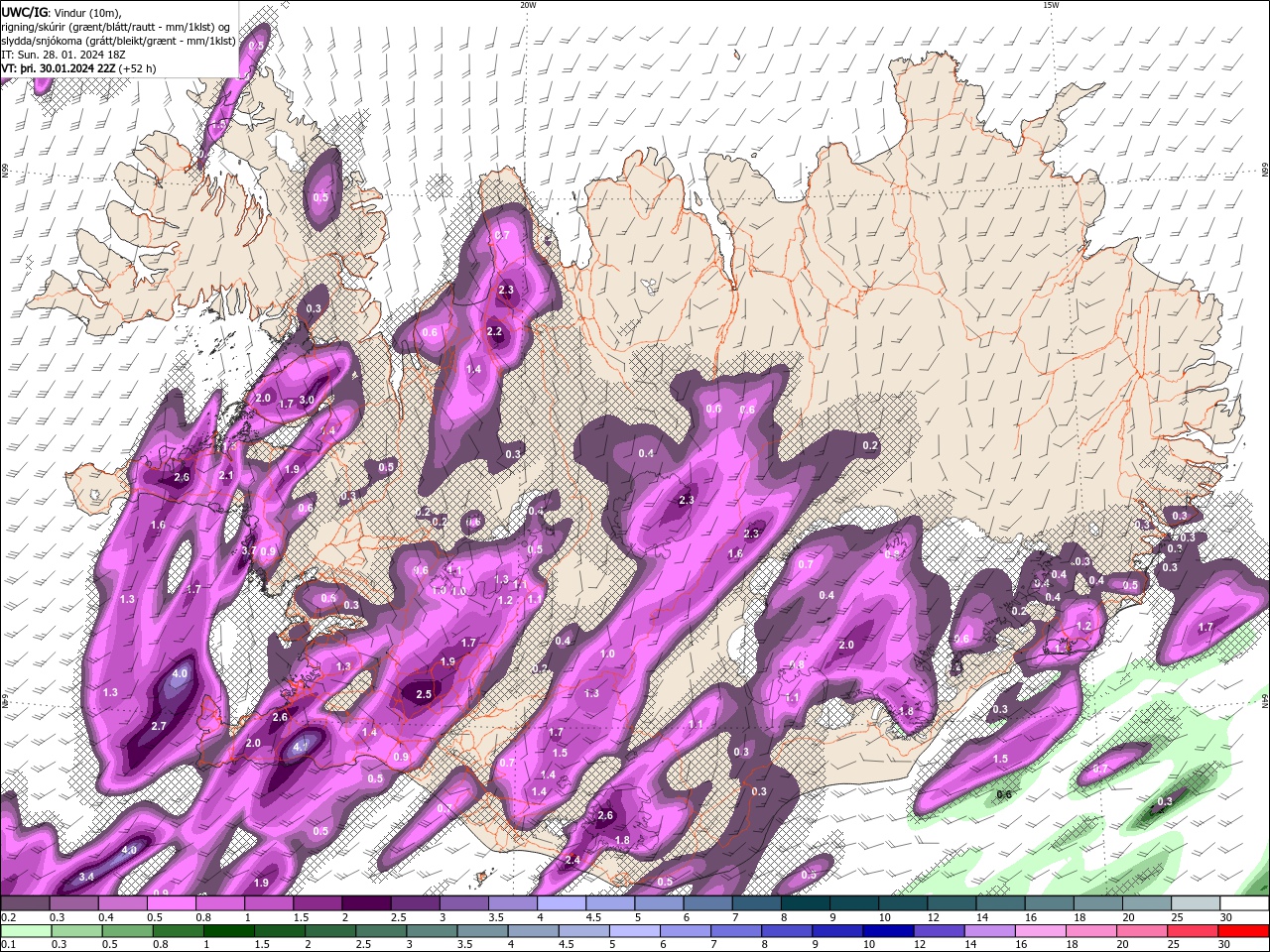Image resolution: width=1270 pixels, height=952 pixels.
Task: Pick the grey-mauve 0.2 swatch at the upper scale start
Action: click(25, 903)
